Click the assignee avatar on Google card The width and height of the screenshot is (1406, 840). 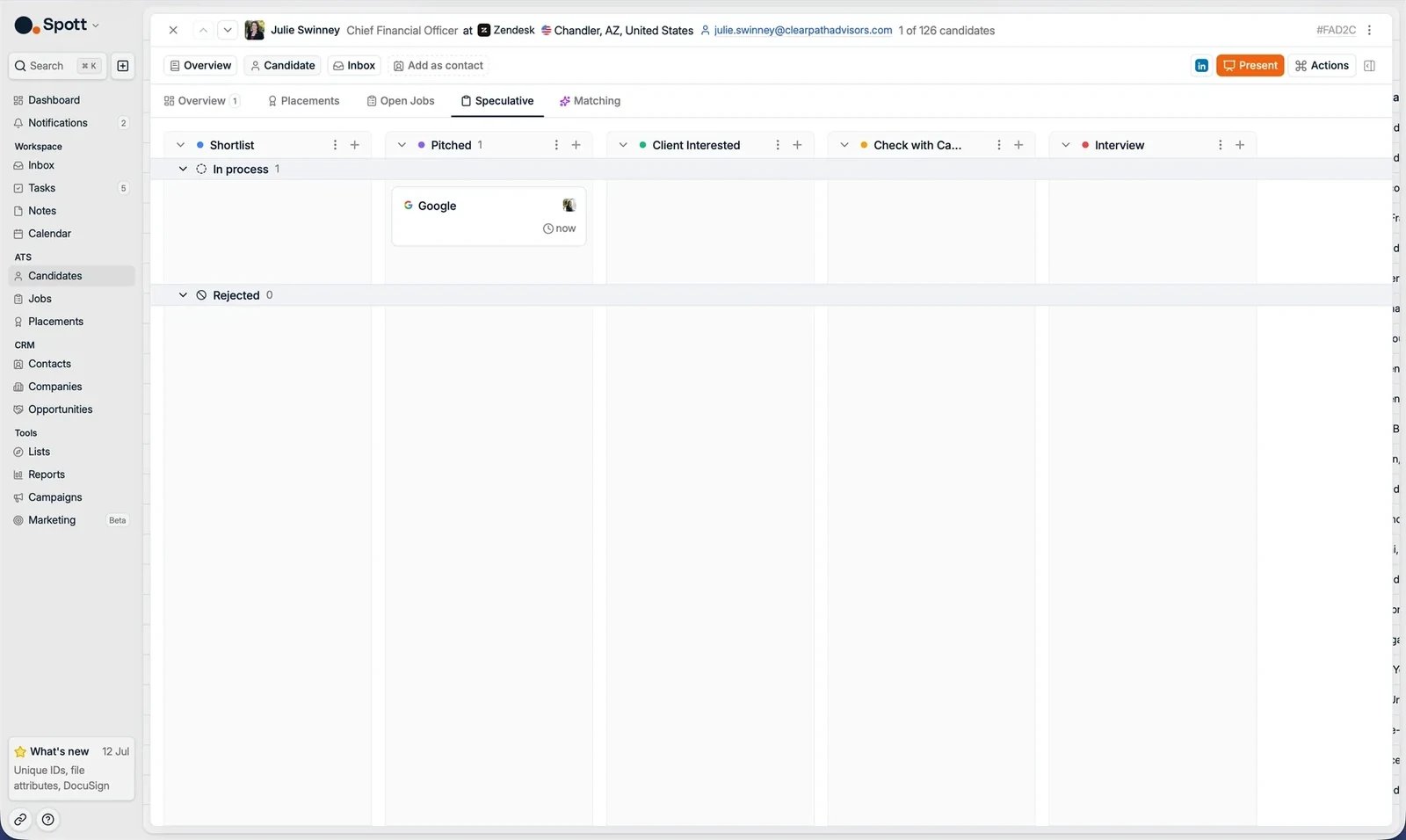pos(569,206)
